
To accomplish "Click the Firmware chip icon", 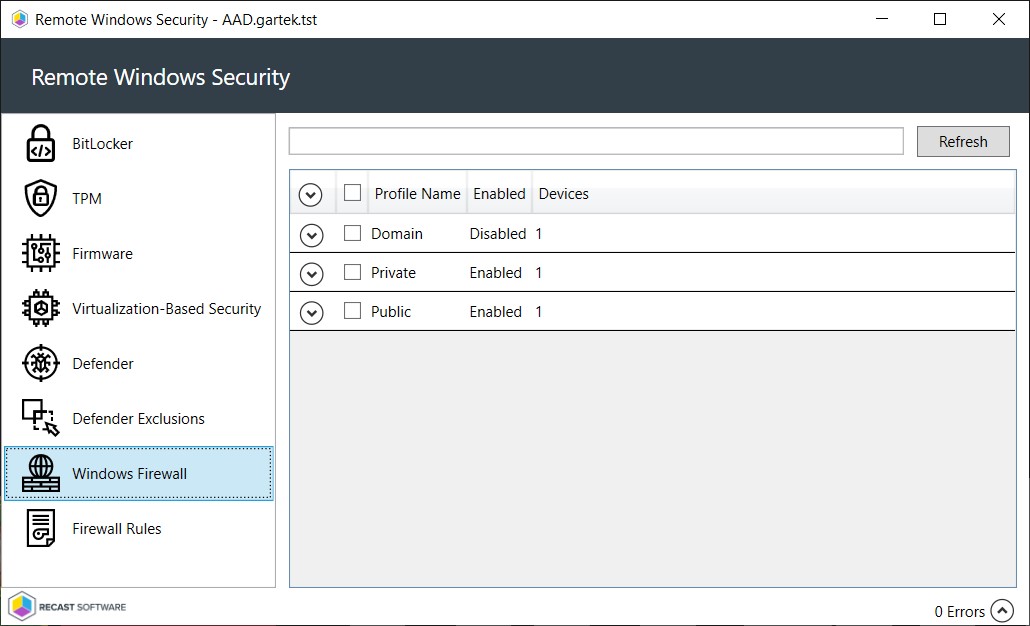I will 41,253.
